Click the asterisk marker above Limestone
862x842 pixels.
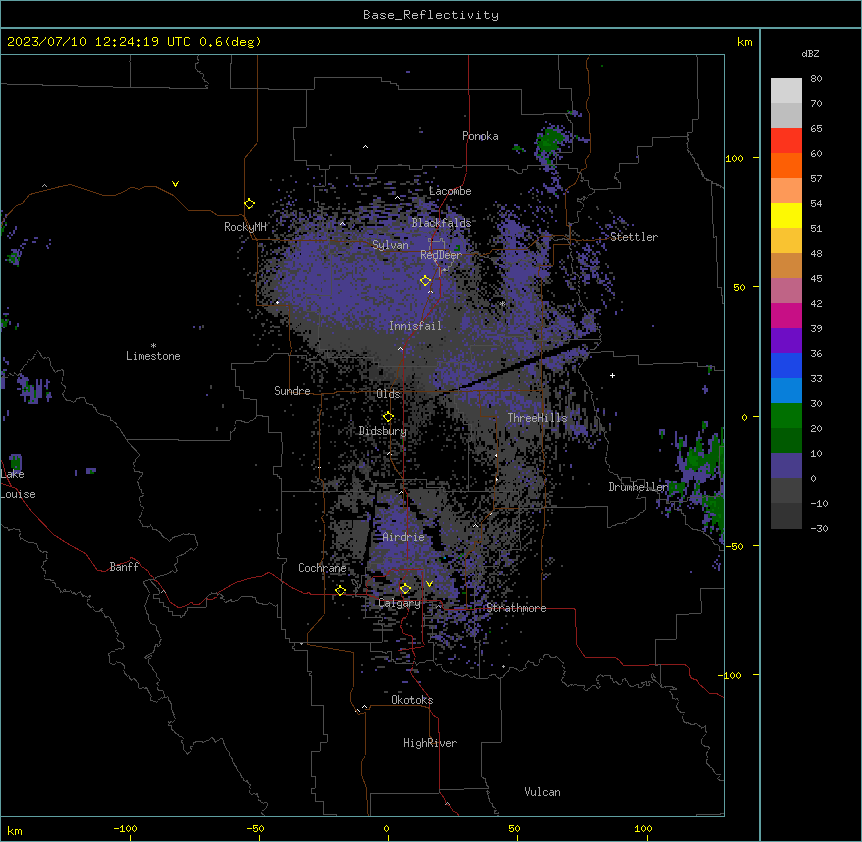coord(153,346)
